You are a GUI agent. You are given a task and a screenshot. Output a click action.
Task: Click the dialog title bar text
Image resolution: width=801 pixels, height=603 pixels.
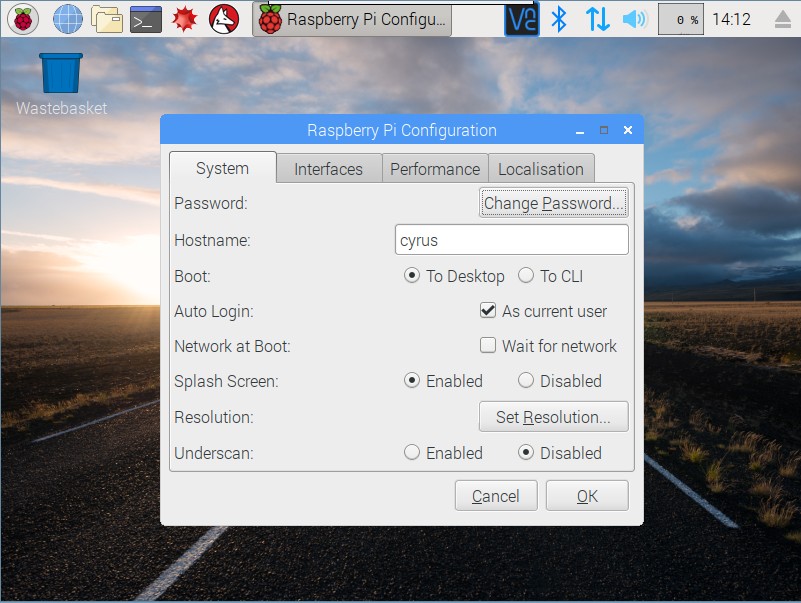coord(402,130)
